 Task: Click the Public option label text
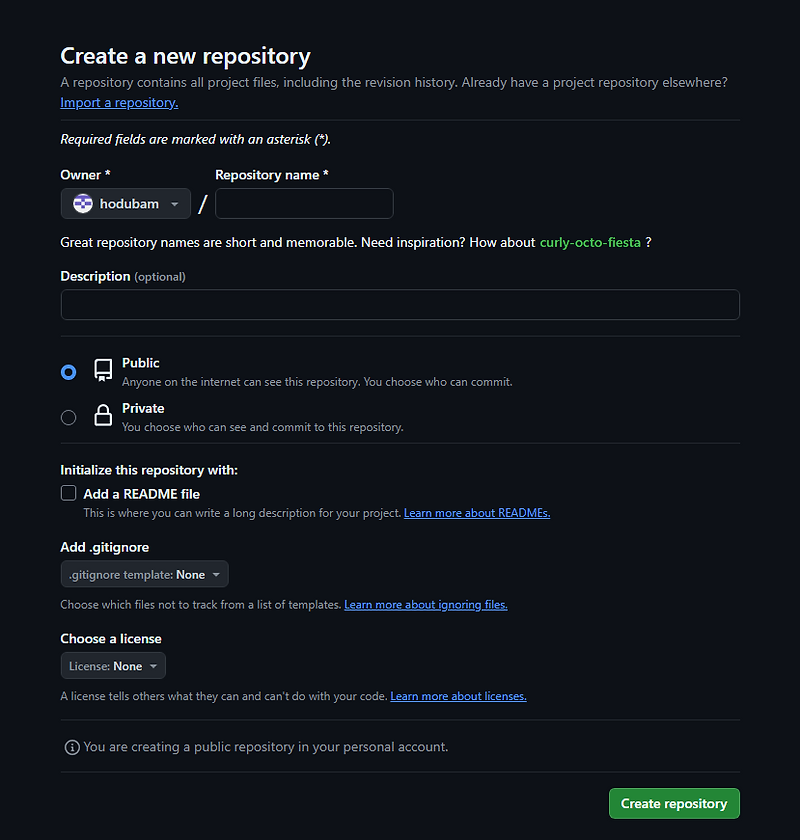tap(140, 363)
